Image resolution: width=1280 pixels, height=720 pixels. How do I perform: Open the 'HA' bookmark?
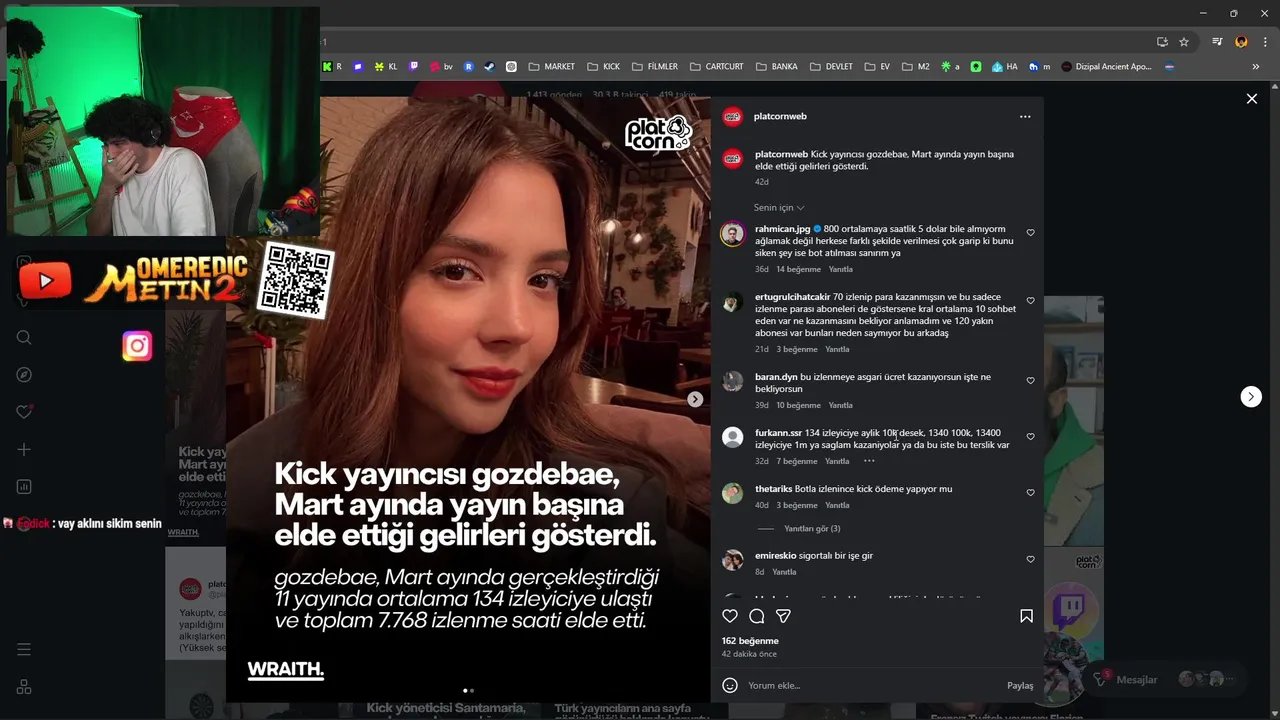[1004, 67]
